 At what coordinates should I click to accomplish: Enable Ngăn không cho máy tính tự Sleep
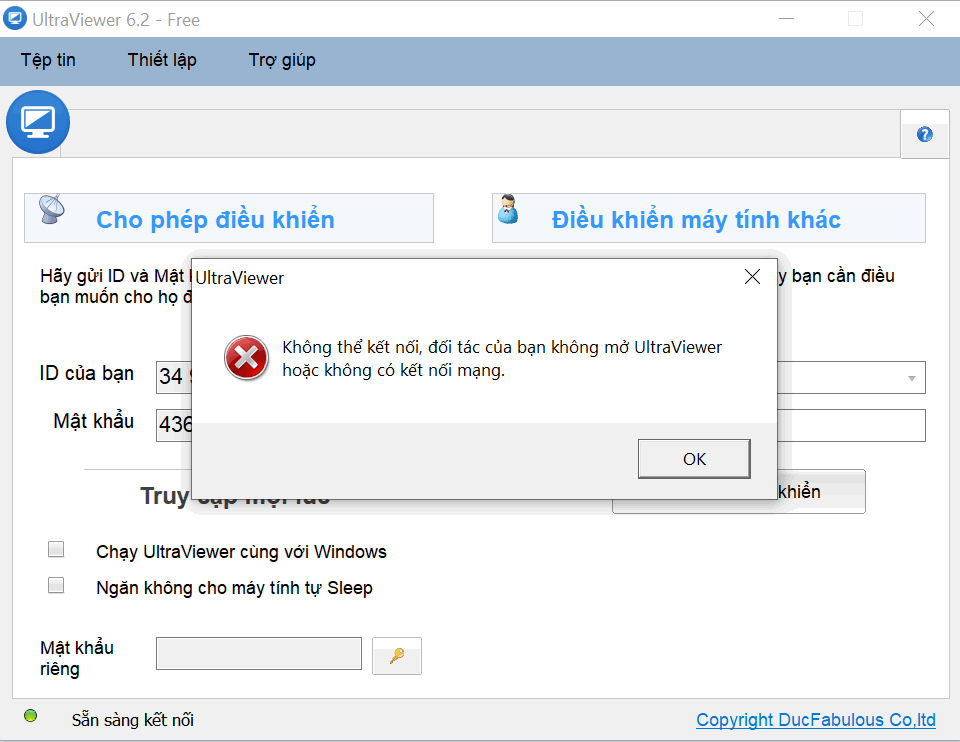coord(56,585)
